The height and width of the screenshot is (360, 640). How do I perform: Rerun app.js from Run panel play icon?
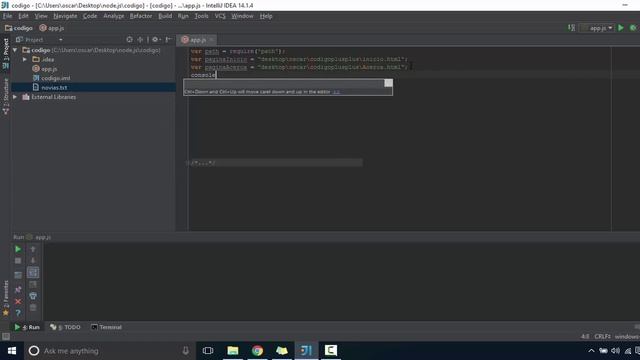coord(18,249)
